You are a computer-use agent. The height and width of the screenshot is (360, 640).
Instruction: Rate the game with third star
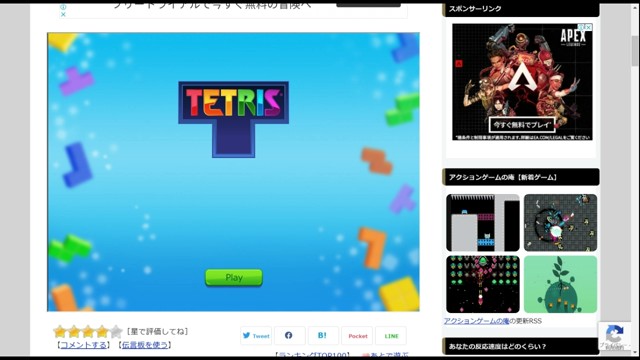(x=88, y=331)
